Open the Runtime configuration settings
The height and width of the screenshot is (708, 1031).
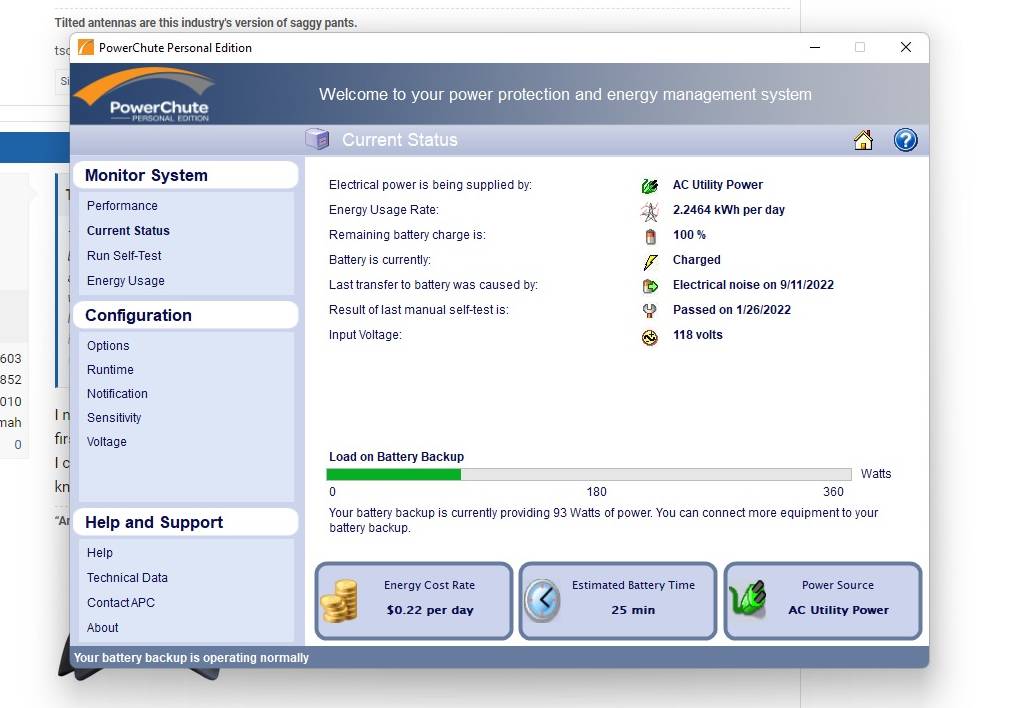(110, 370)
